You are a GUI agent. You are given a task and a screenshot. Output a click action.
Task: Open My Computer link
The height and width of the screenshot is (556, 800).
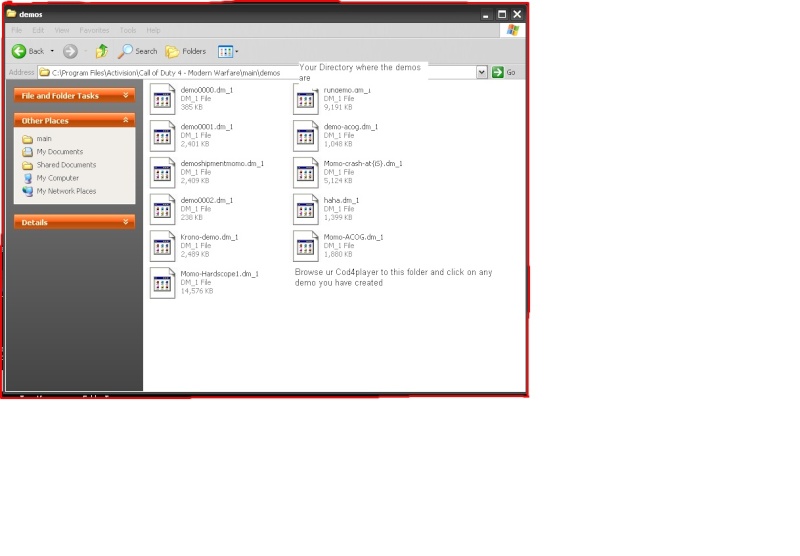pos(58,178)
